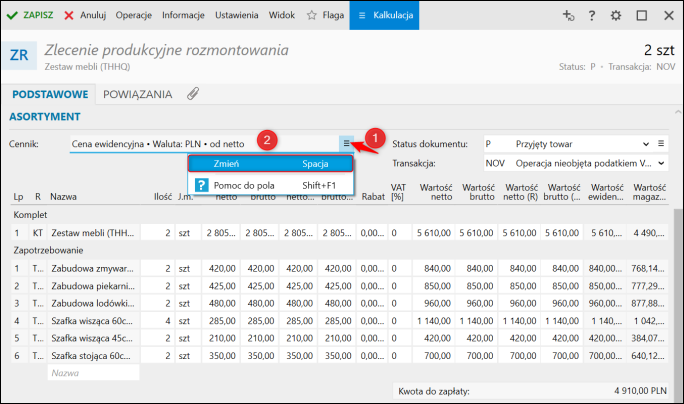Viewport: 684px width, 404px height.
Task: Select the Szafka wisząca 45c... row name
Action: pyautogui.click(x=93, y=338)
